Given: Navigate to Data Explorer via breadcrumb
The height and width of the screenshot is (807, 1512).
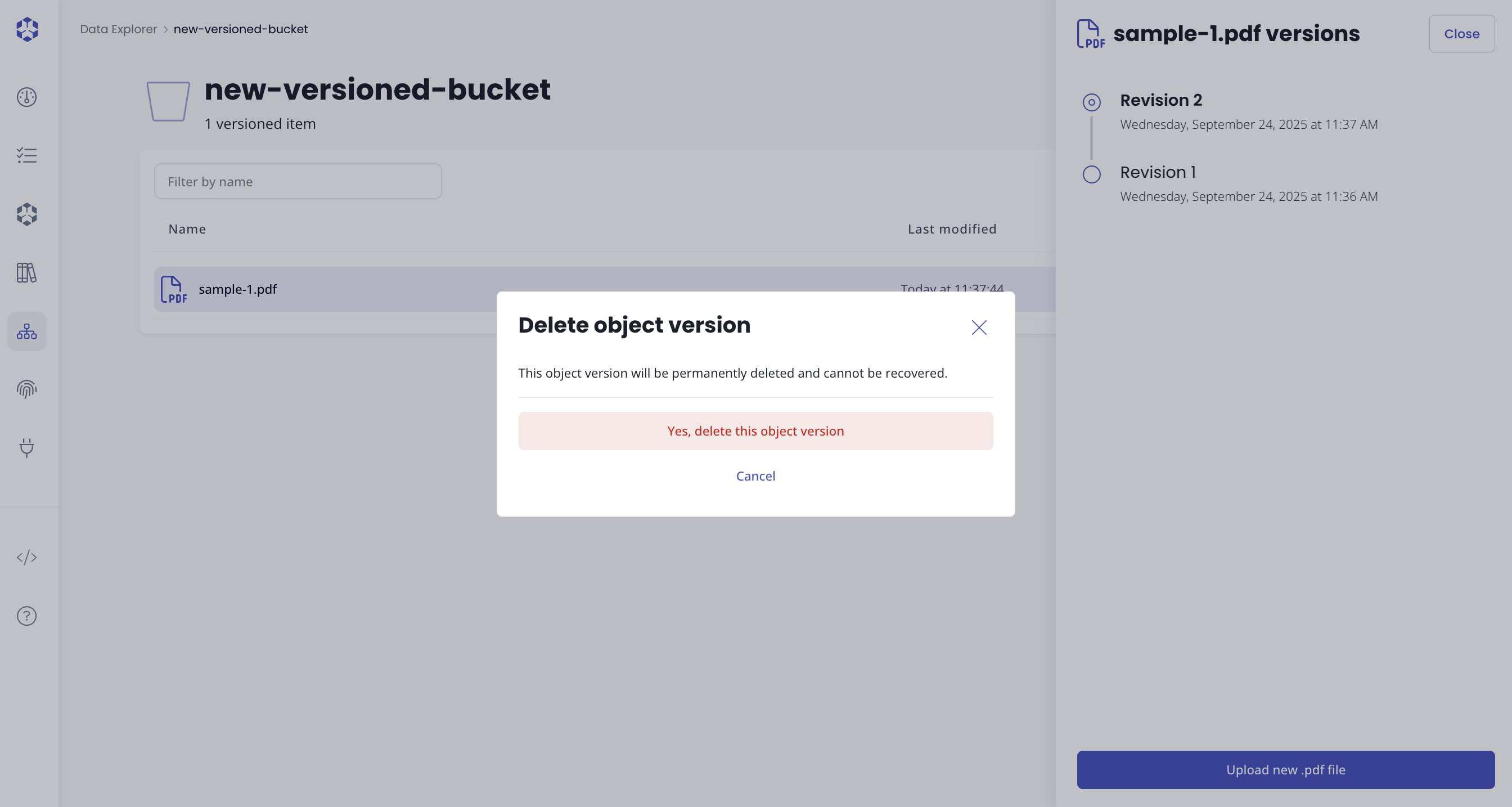Looking at the screenshot, I should coord(119,28).
